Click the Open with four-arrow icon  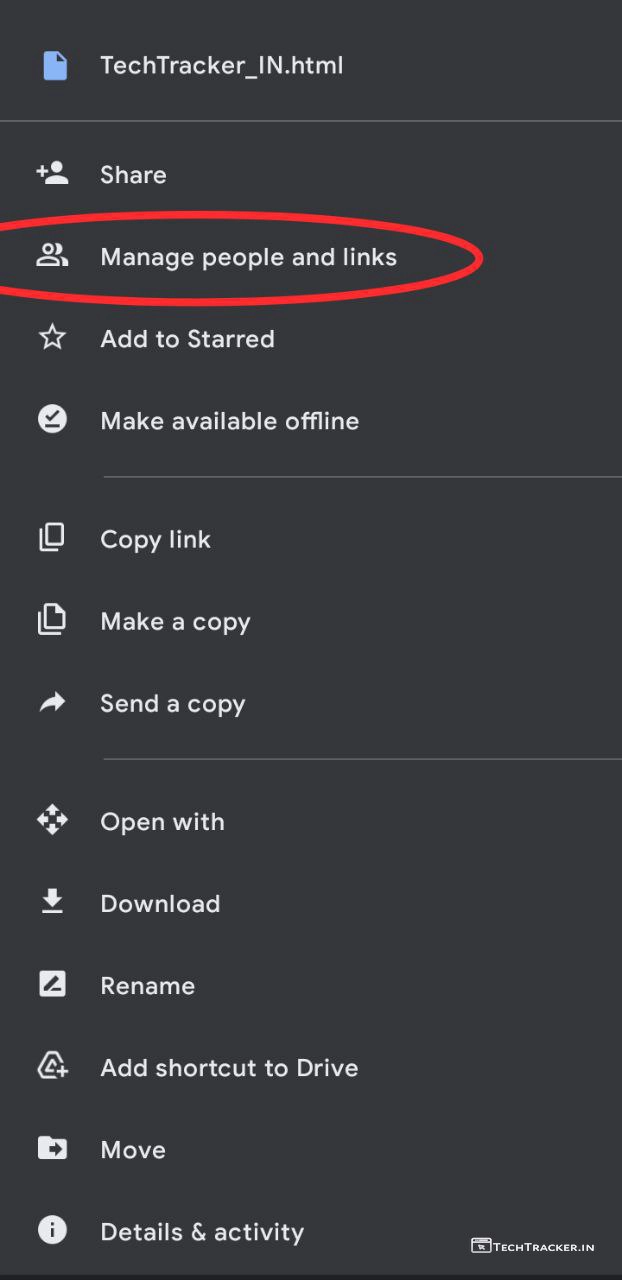tap(52, 821)
